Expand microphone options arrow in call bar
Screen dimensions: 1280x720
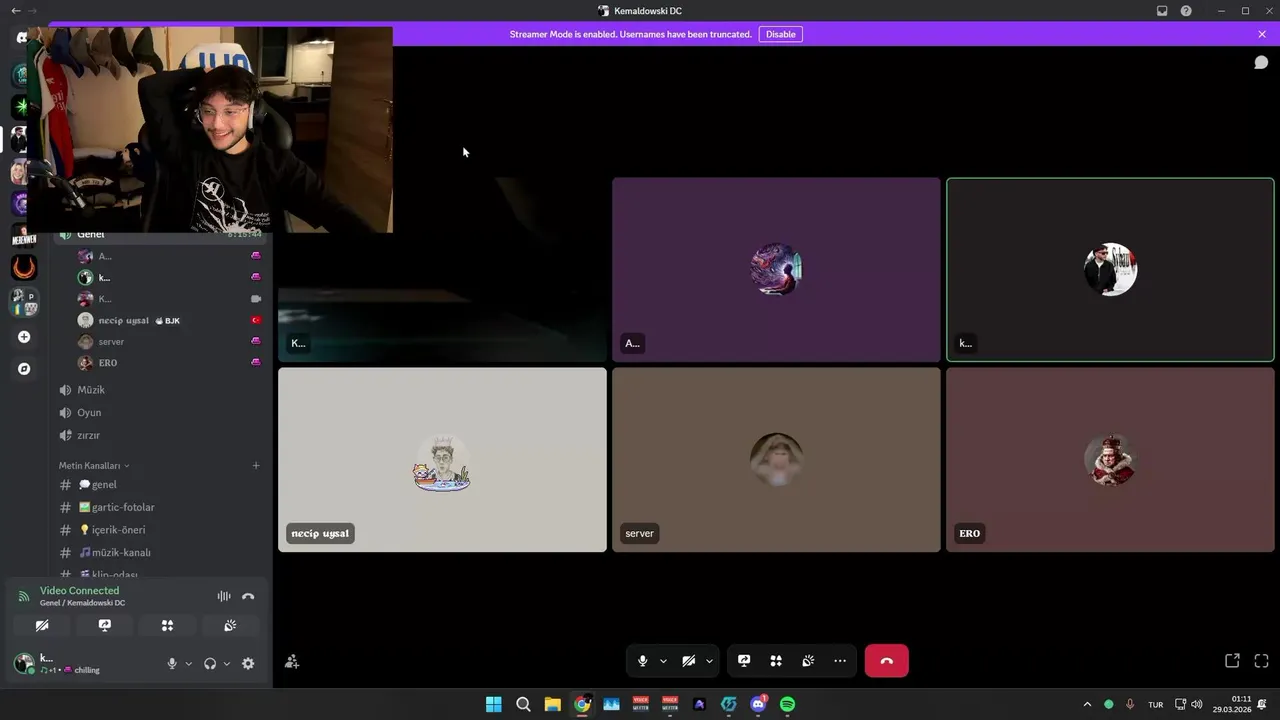(x=662, y=661)
